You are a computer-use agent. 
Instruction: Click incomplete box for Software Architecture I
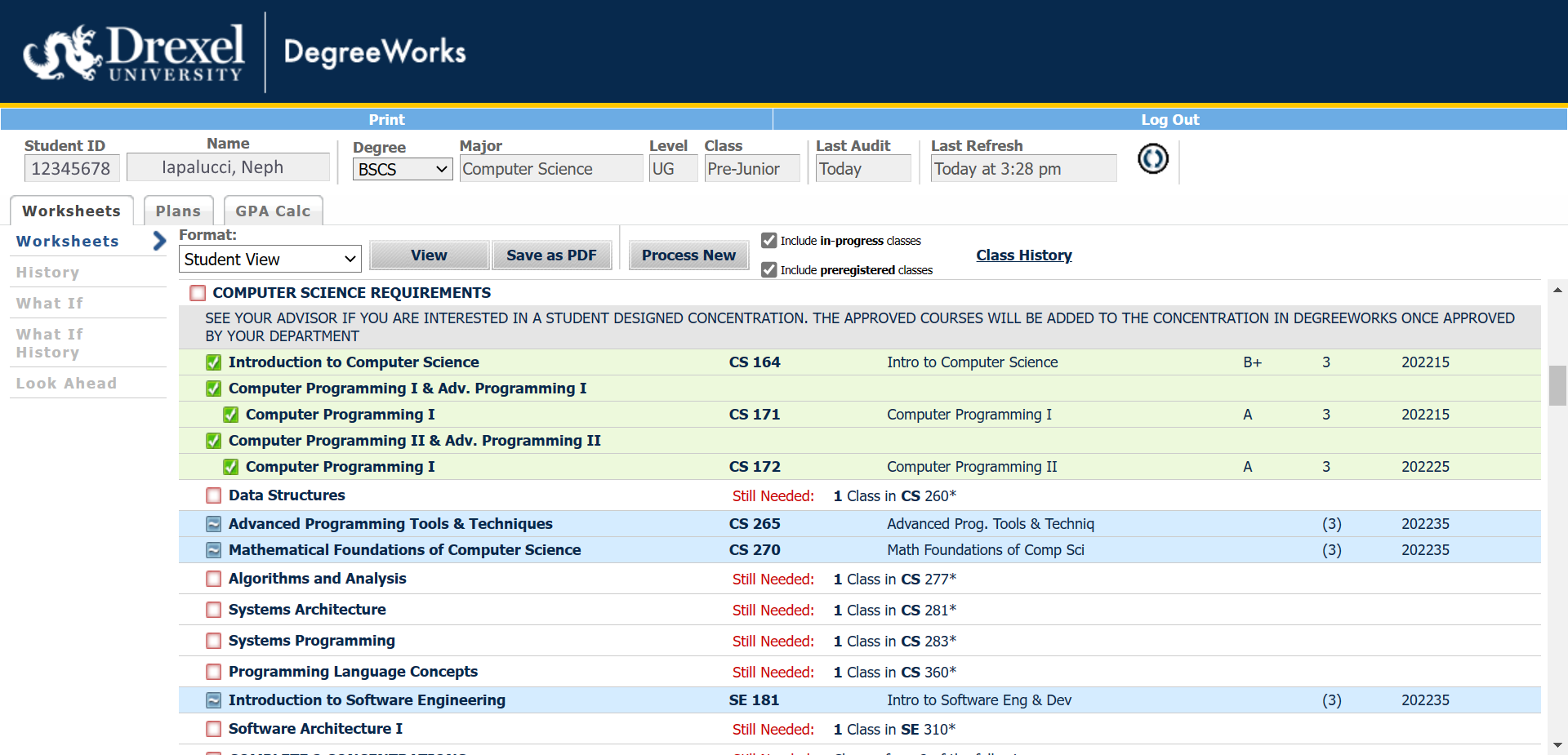214,729
